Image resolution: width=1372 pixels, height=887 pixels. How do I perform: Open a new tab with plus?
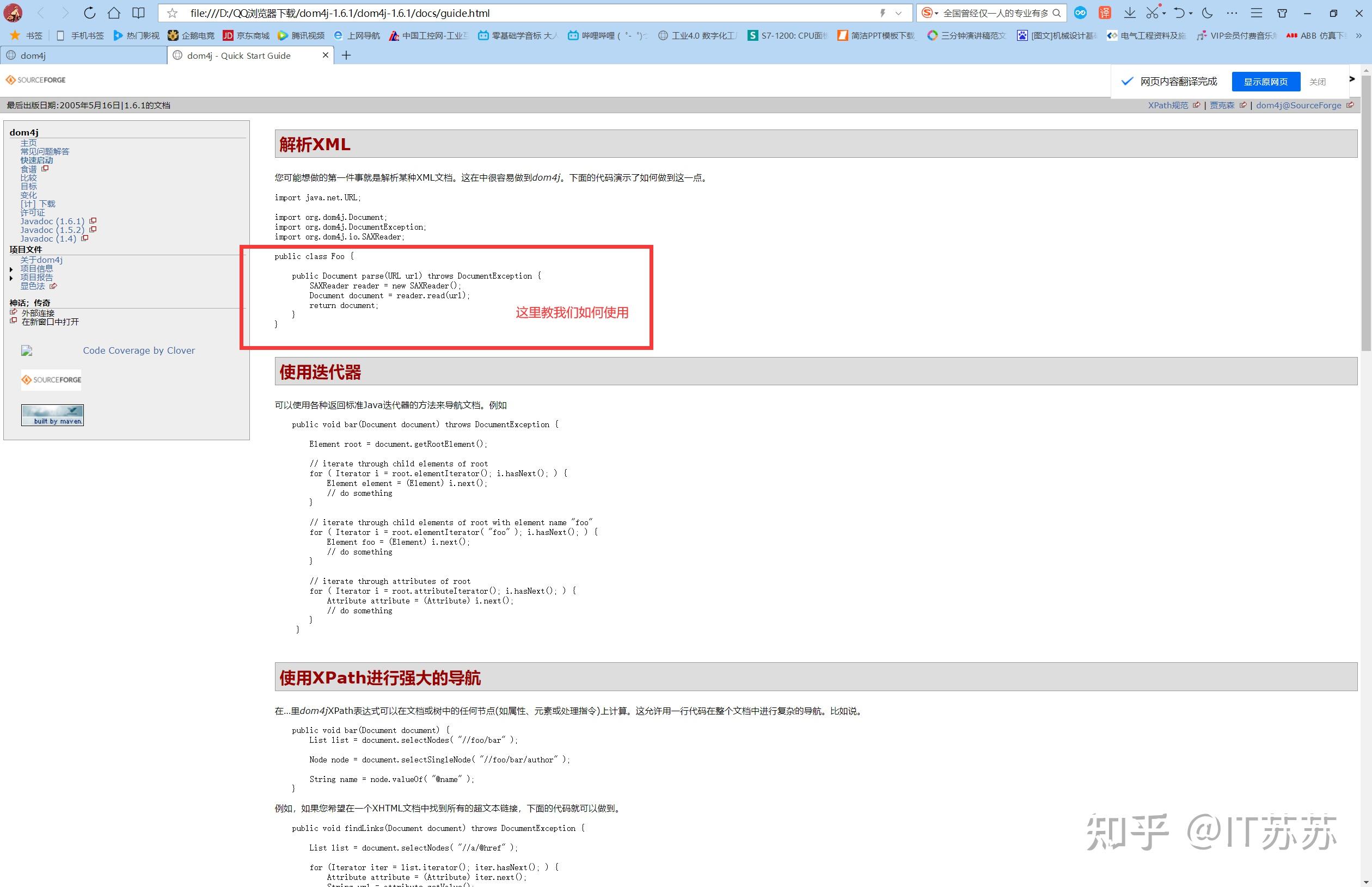346,56
